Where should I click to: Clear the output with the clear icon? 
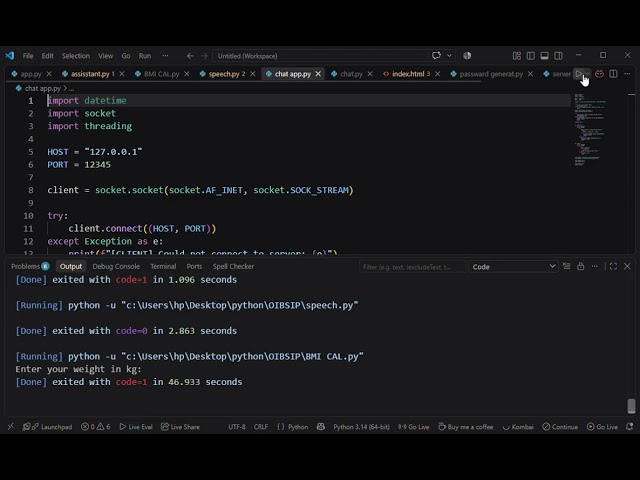567,266
